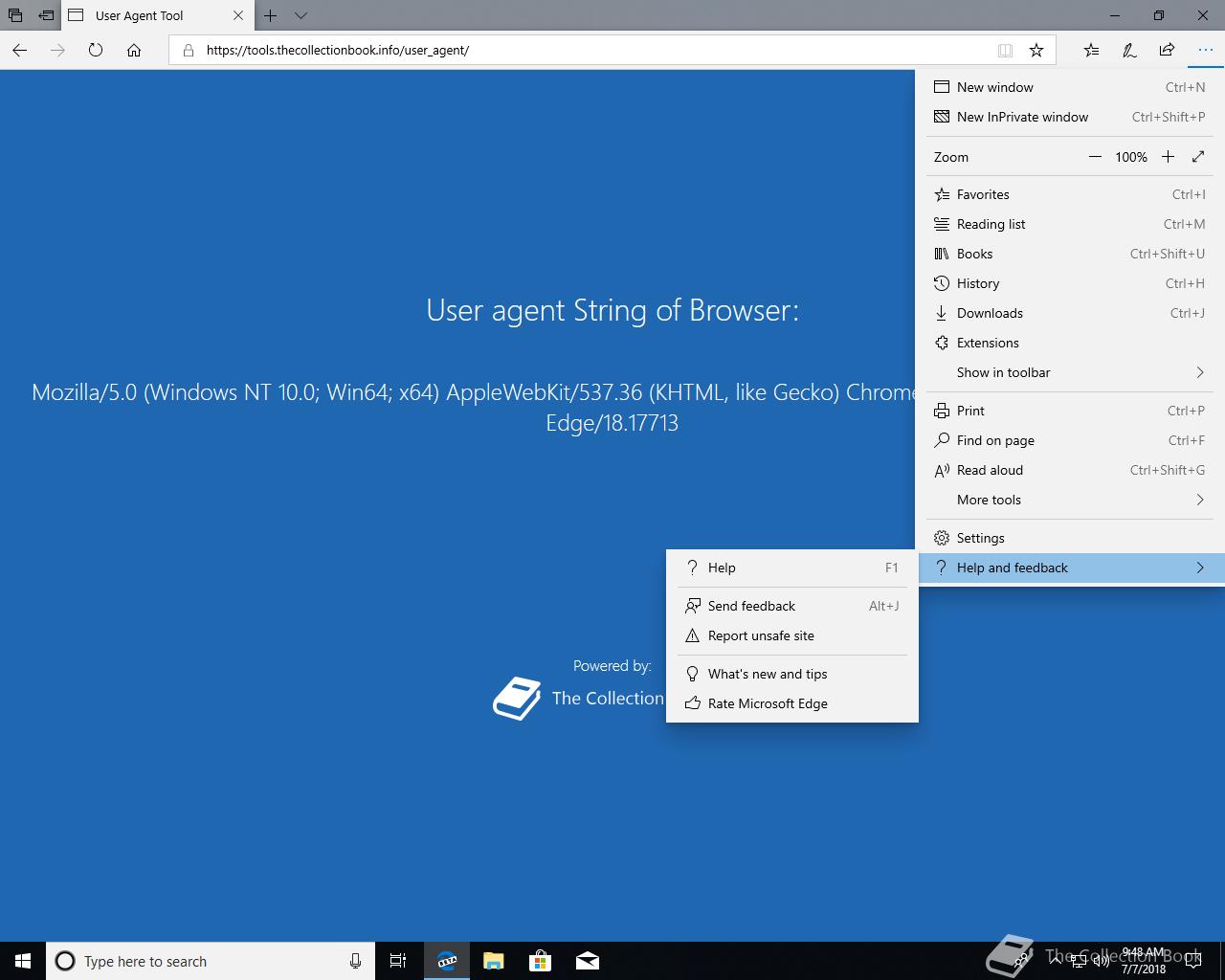
Task: Open What's new and tips
Action: pyautogui.click(x=792, y=674)
